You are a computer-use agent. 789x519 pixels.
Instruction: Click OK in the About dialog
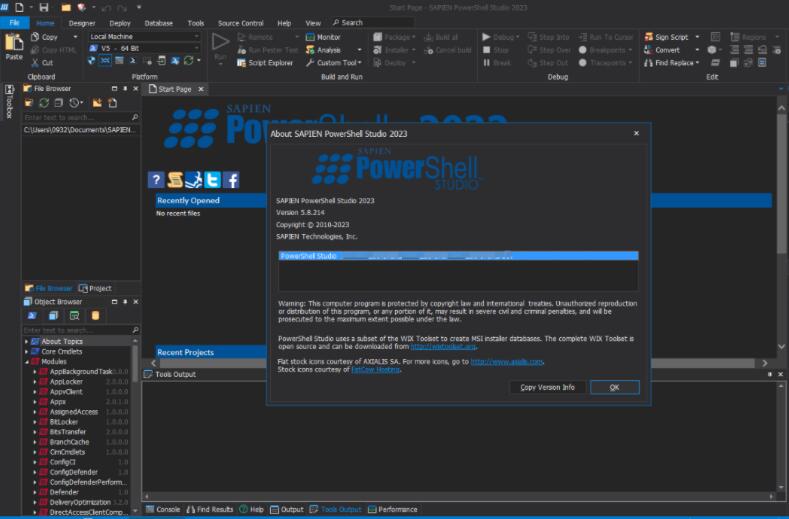[x=614, y=387]
